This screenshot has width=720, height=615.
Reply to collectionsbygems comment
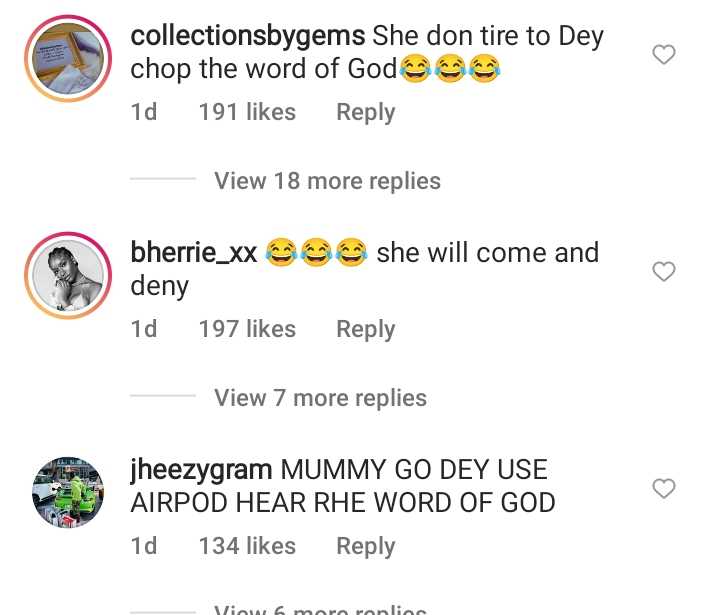coord(365,112)
